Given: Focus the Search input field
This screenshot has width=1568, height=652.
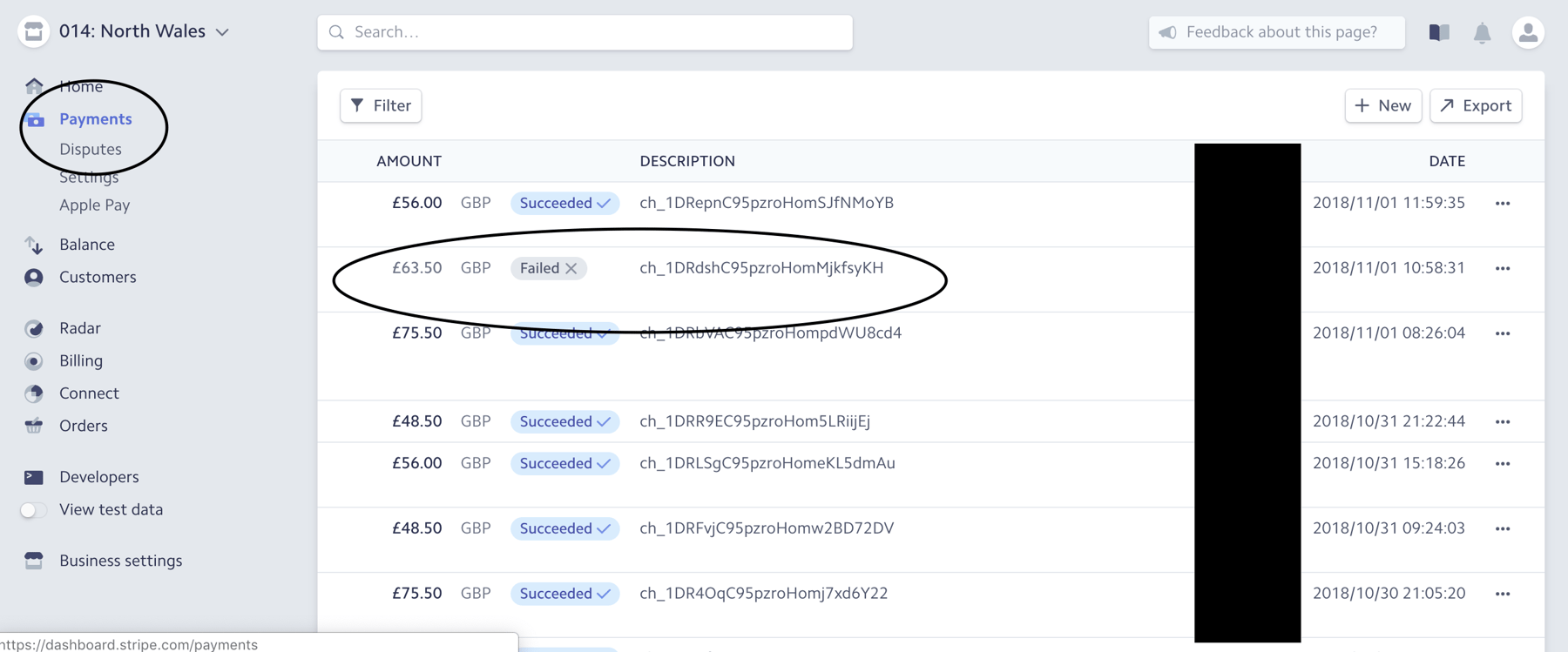Looking at the screenshot, I should [x=585, y=32].
